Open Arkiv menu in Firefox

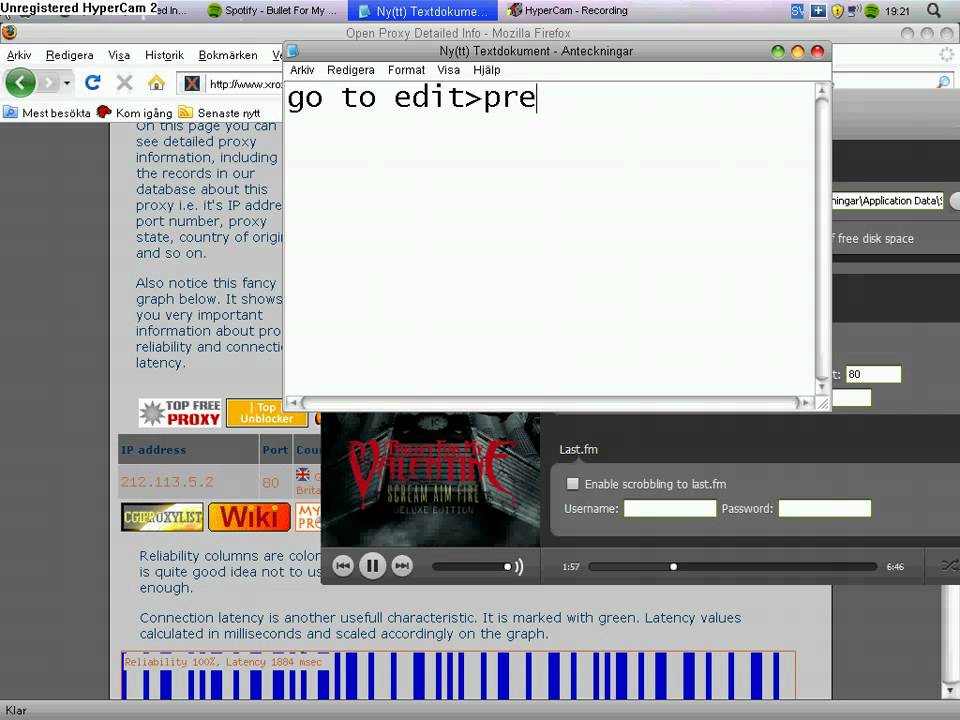(18, 55)
